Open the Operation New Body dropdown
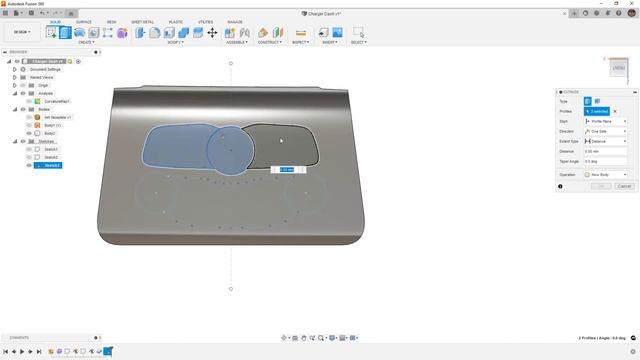The image size is (640, 360). click(x=605, y=175)
